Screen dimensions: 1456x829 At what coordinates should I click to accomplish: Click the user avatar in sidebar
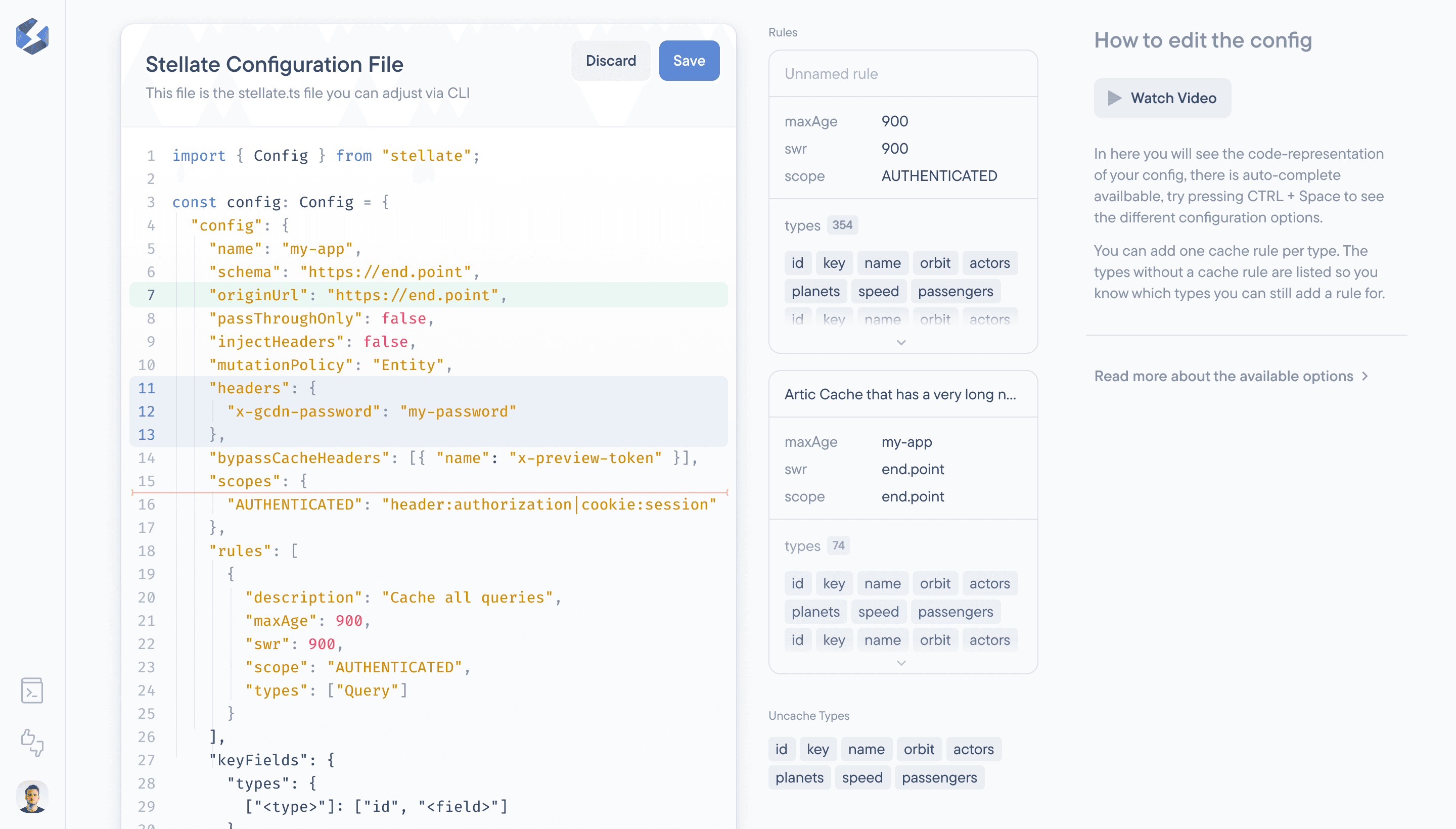click(32, 797)
